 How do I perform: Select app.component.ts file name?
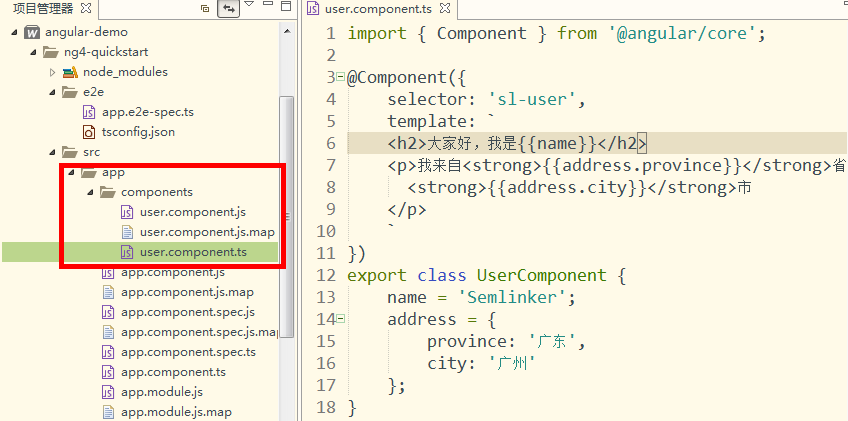click(173, 372)
